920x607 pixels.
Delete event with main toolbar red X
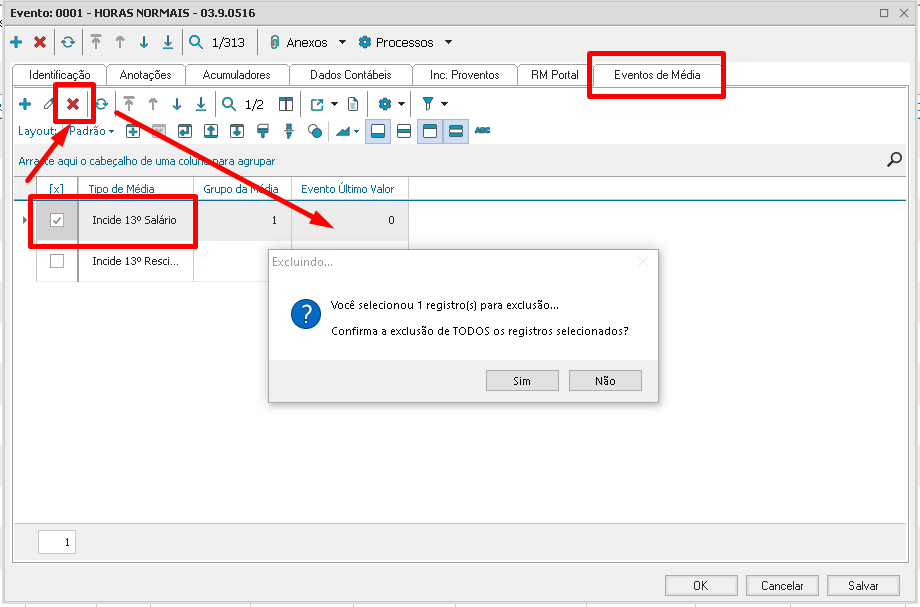coord(40,42)
